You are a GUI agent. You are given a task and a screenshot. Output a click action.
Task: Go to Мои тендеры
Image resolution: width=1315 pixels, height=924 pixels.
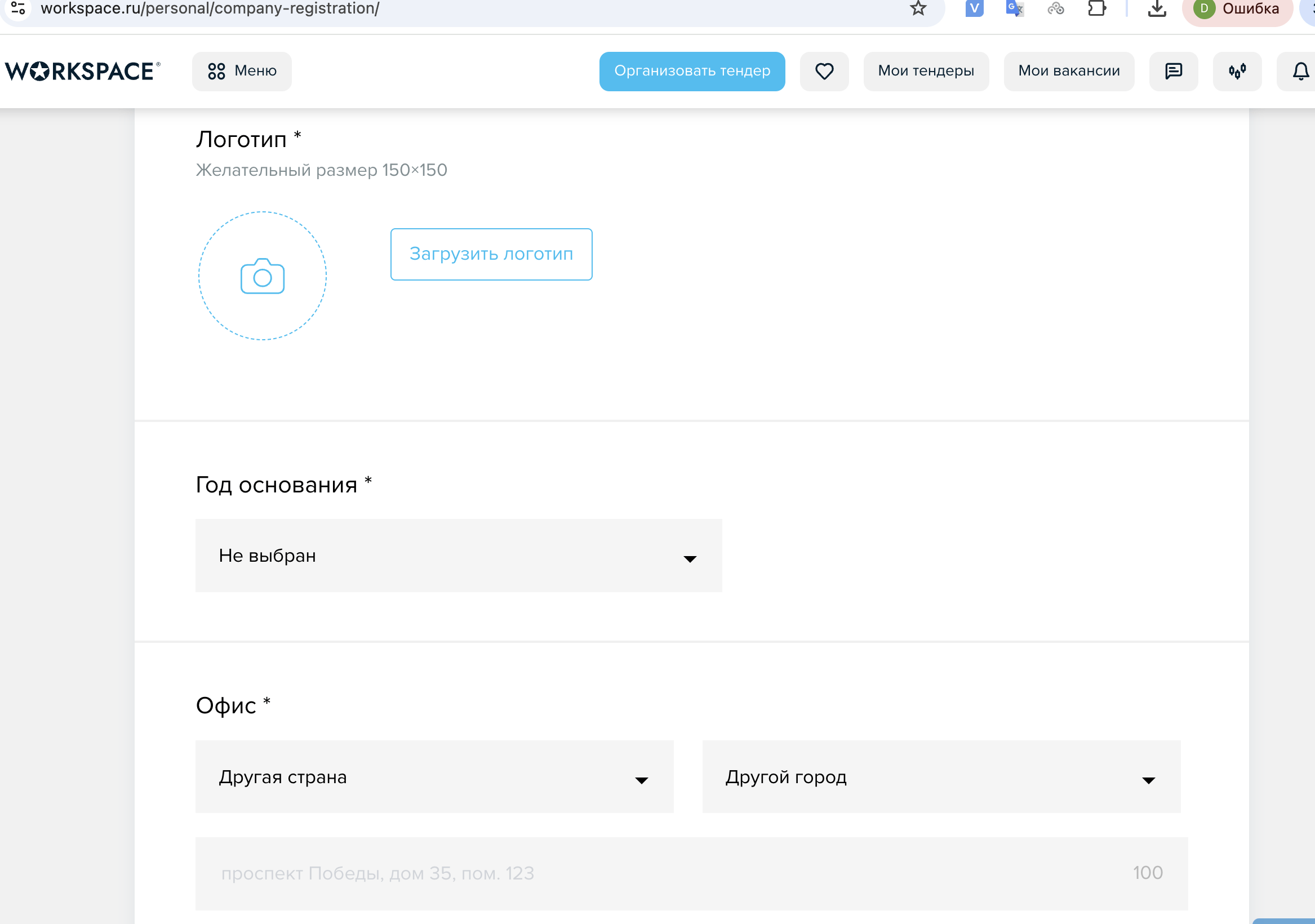925,71
